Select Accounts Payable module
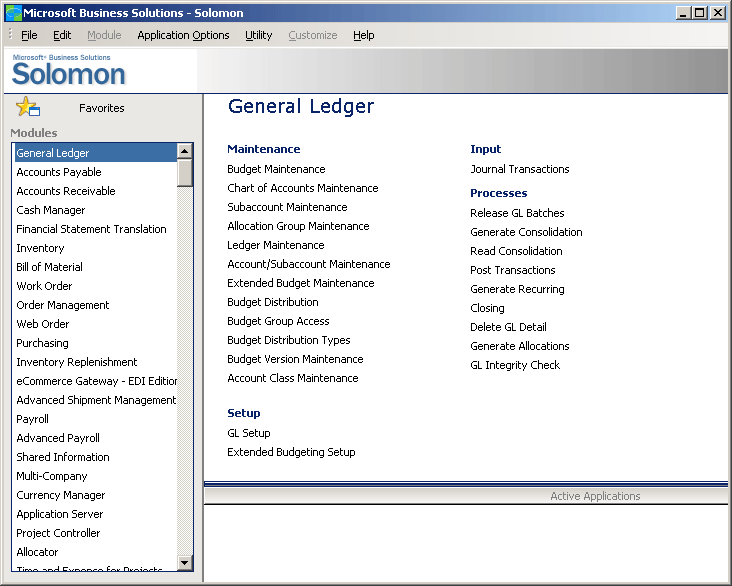Viewport: 732px width, 586px height. (95, 172)
